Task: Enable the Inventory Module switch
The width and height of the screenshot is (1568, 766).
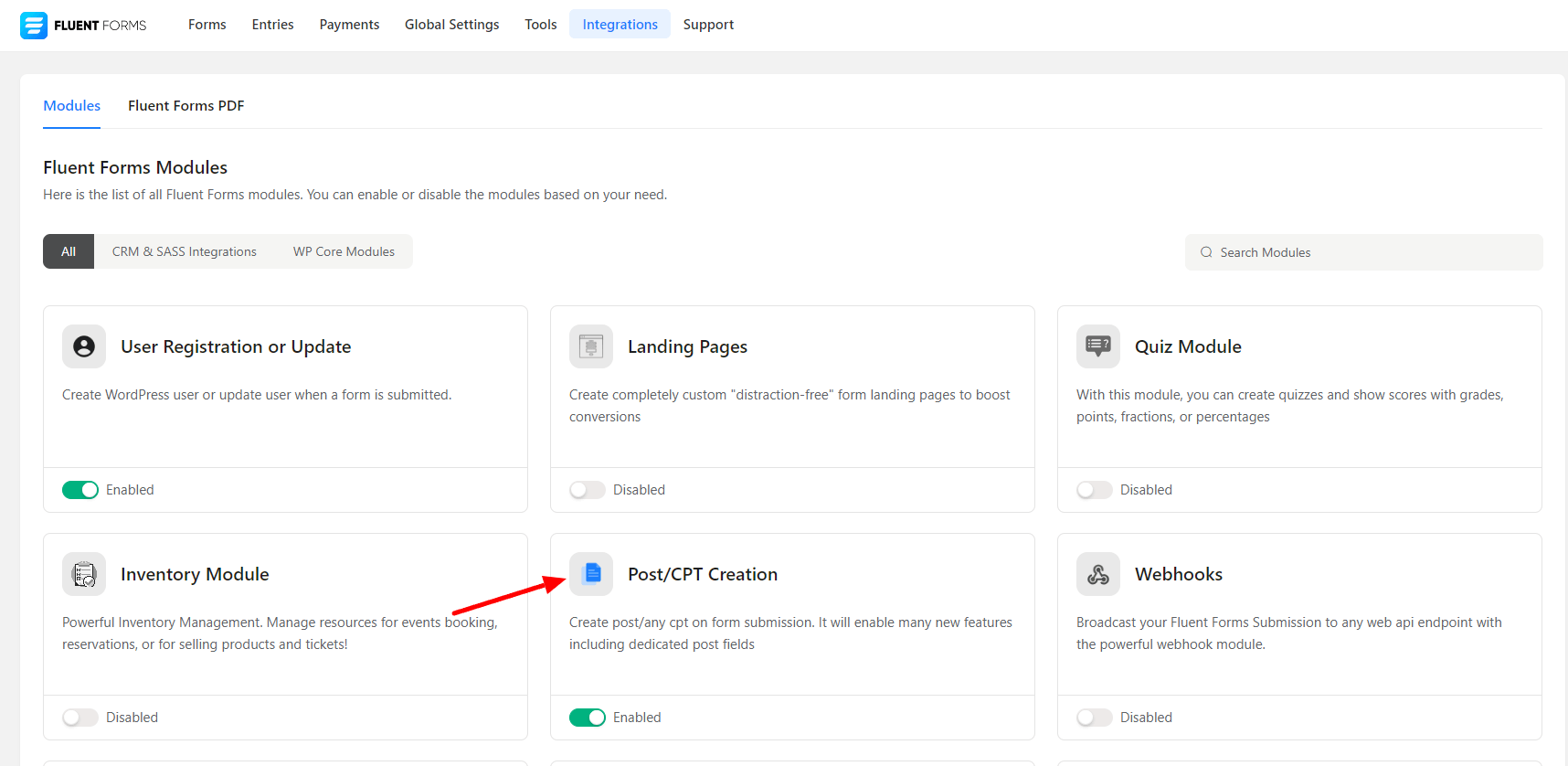Action: [80, 718]
